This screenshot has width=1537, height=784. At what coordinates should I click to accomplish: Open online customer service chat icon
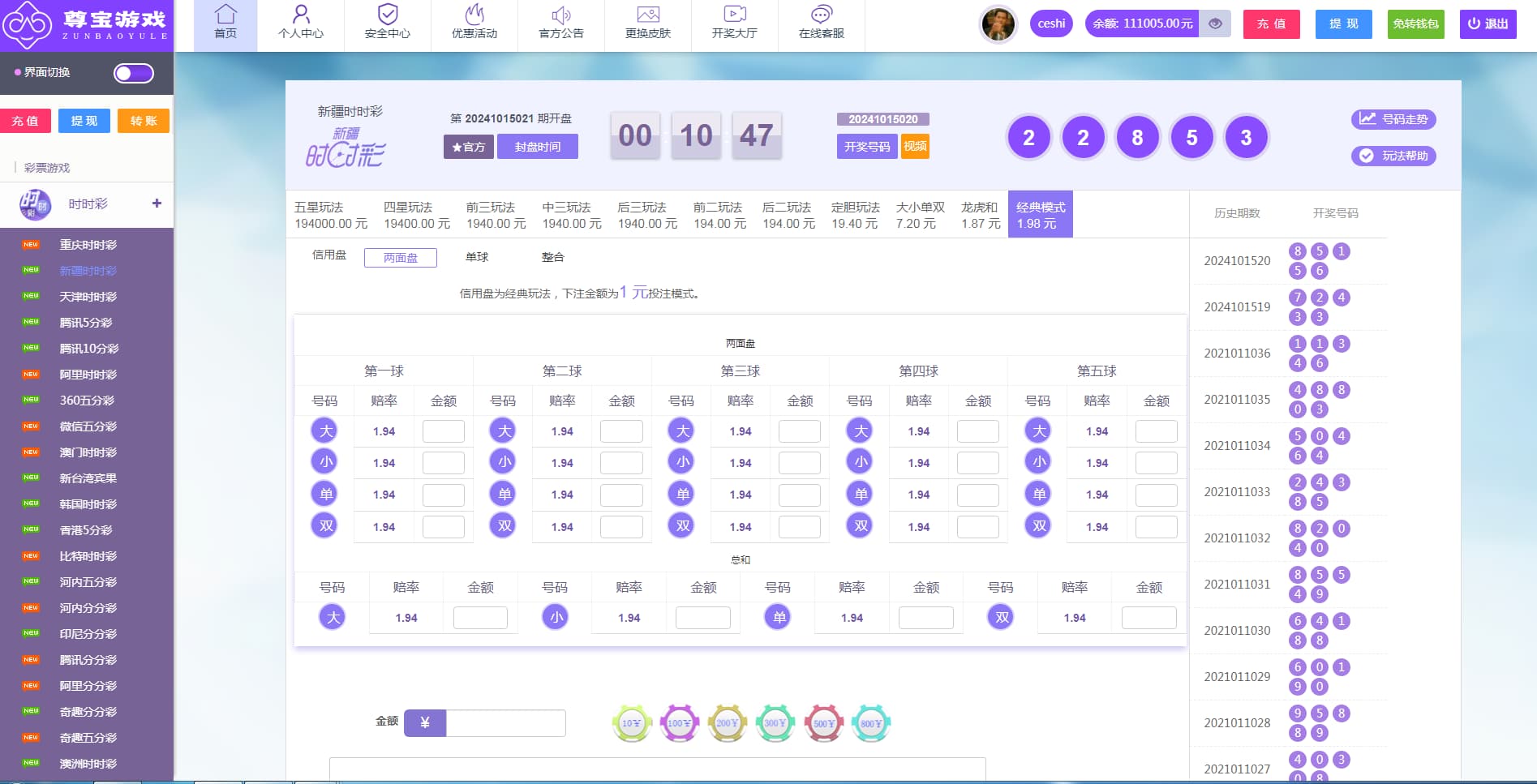[822, 15]
